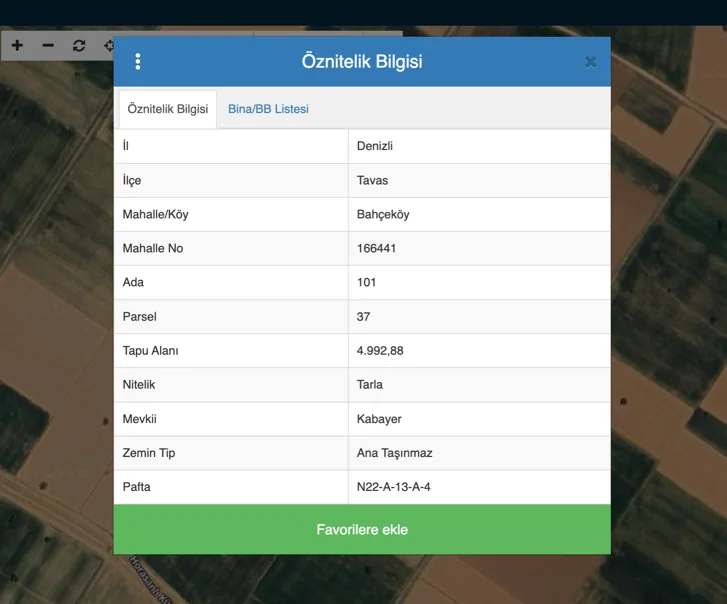Click the Zemin Tip value Ana Taşınmaz
Image resolution: width=727 pixels, height=604 pixels.
(395, 453)
